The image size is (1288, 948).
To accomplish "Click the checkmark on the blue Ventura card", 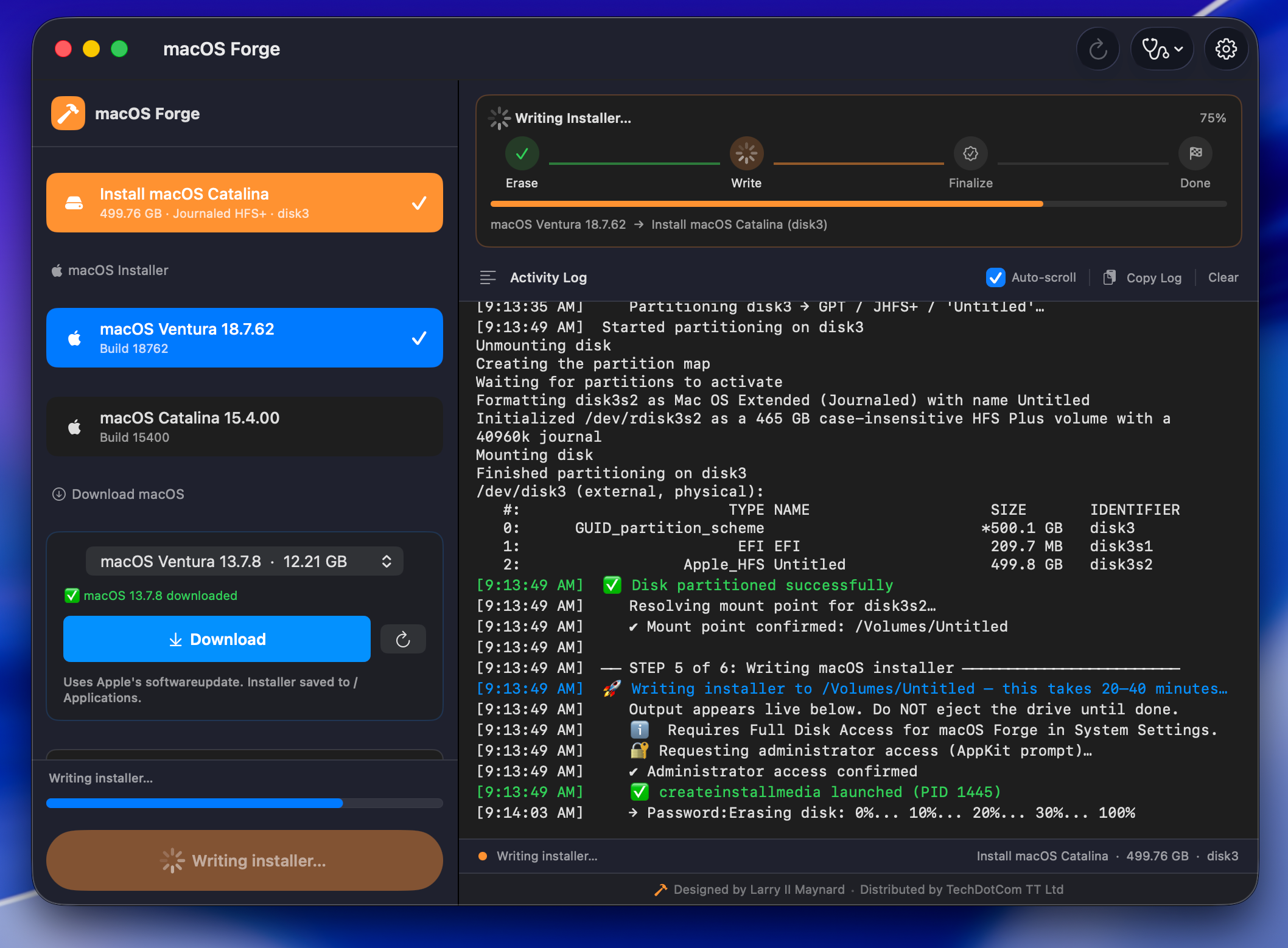I will (419, 338).
